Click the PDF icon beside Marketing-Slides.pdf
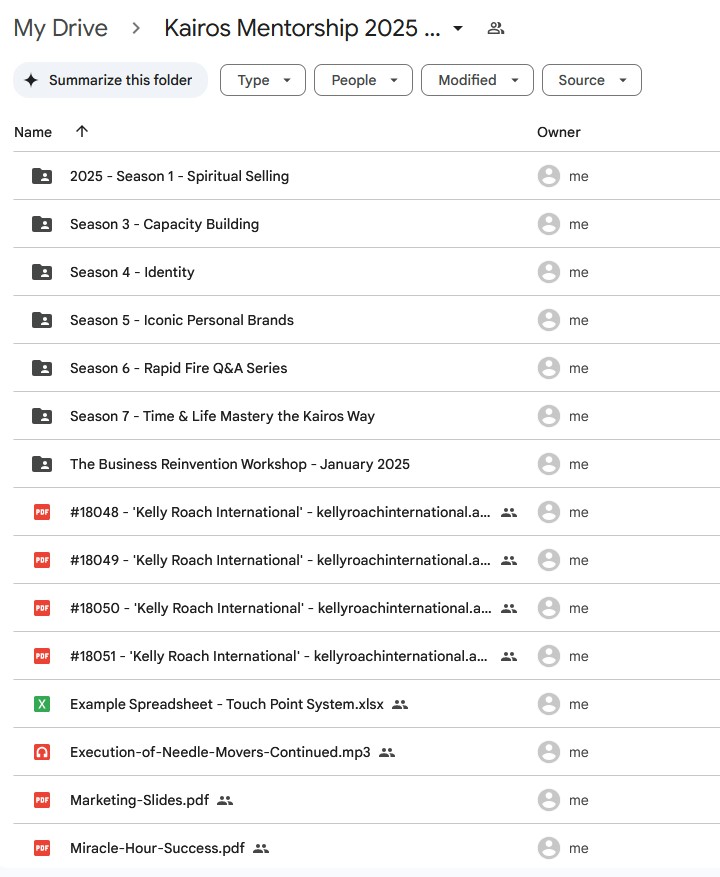Screen dimensions: 720x877 [x=42, y=800]
